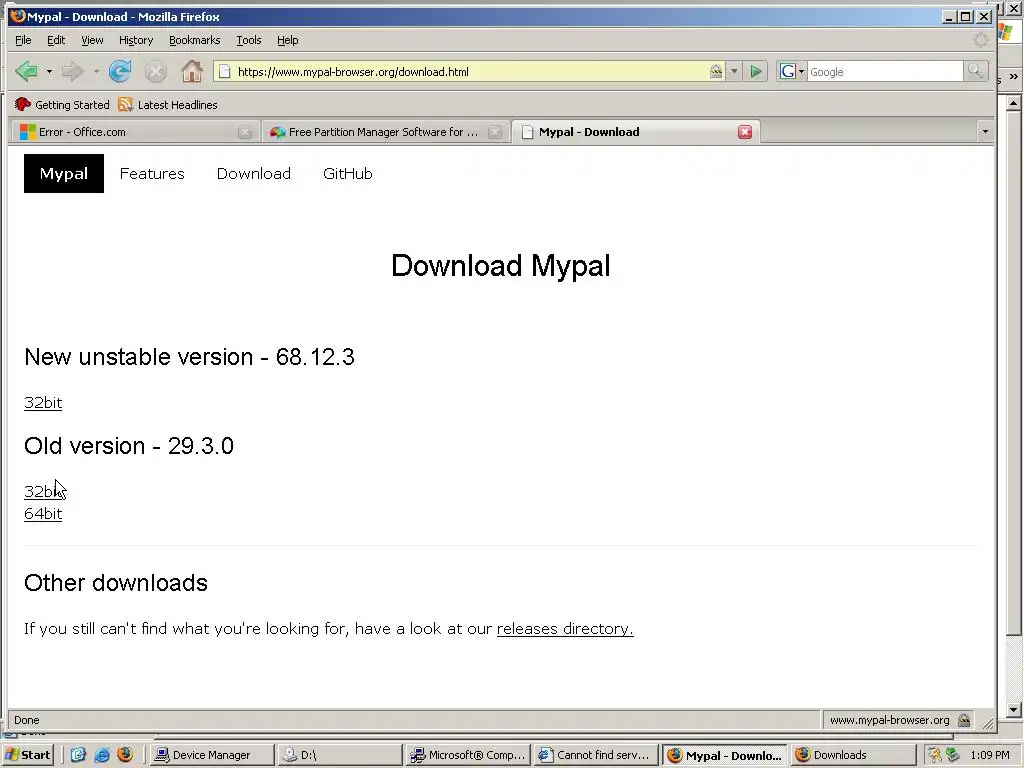Open the GitHub nav link

[x=347, y=174]
